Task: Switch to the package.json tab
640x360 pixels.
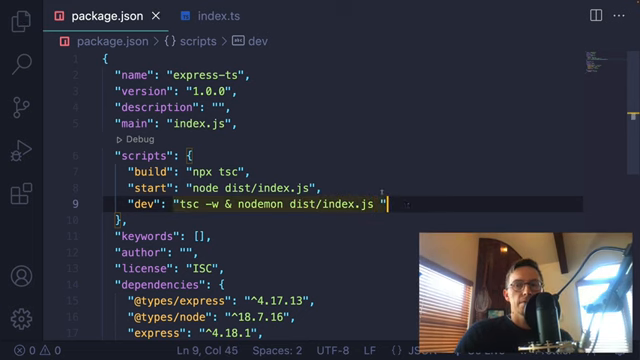Action: tap(106, 16)
